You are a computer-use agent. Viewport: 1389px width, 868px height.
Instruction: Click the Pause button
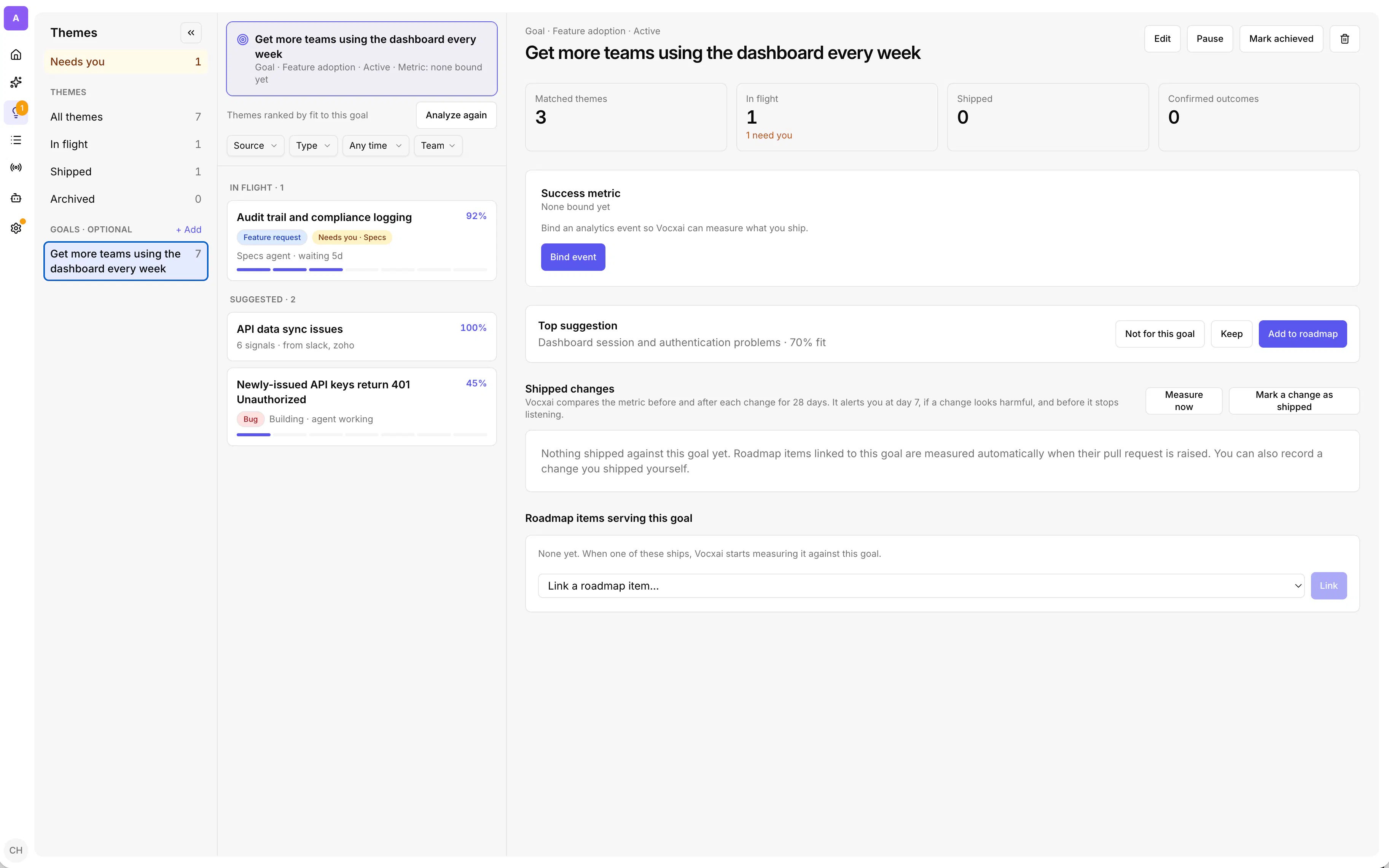(x=1209, y=39)
